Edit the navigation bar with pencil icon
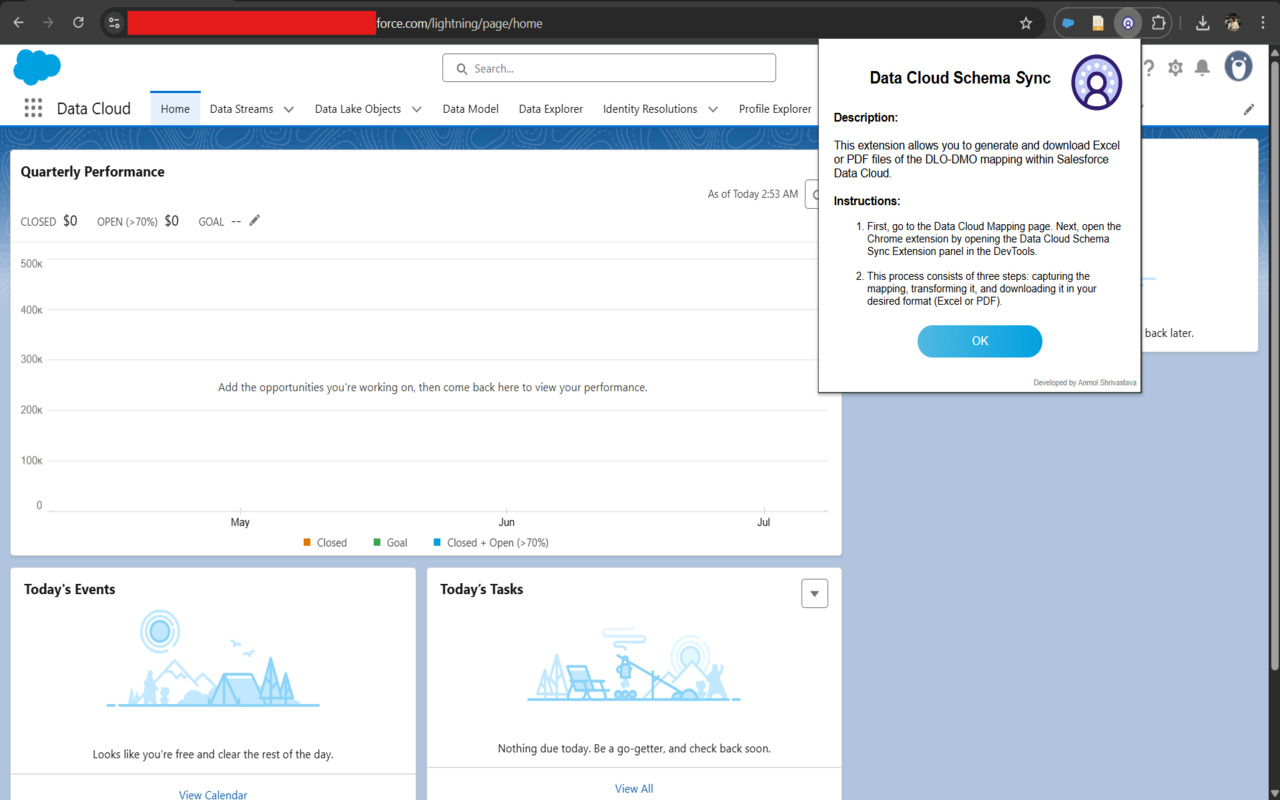 point(1249,110)
